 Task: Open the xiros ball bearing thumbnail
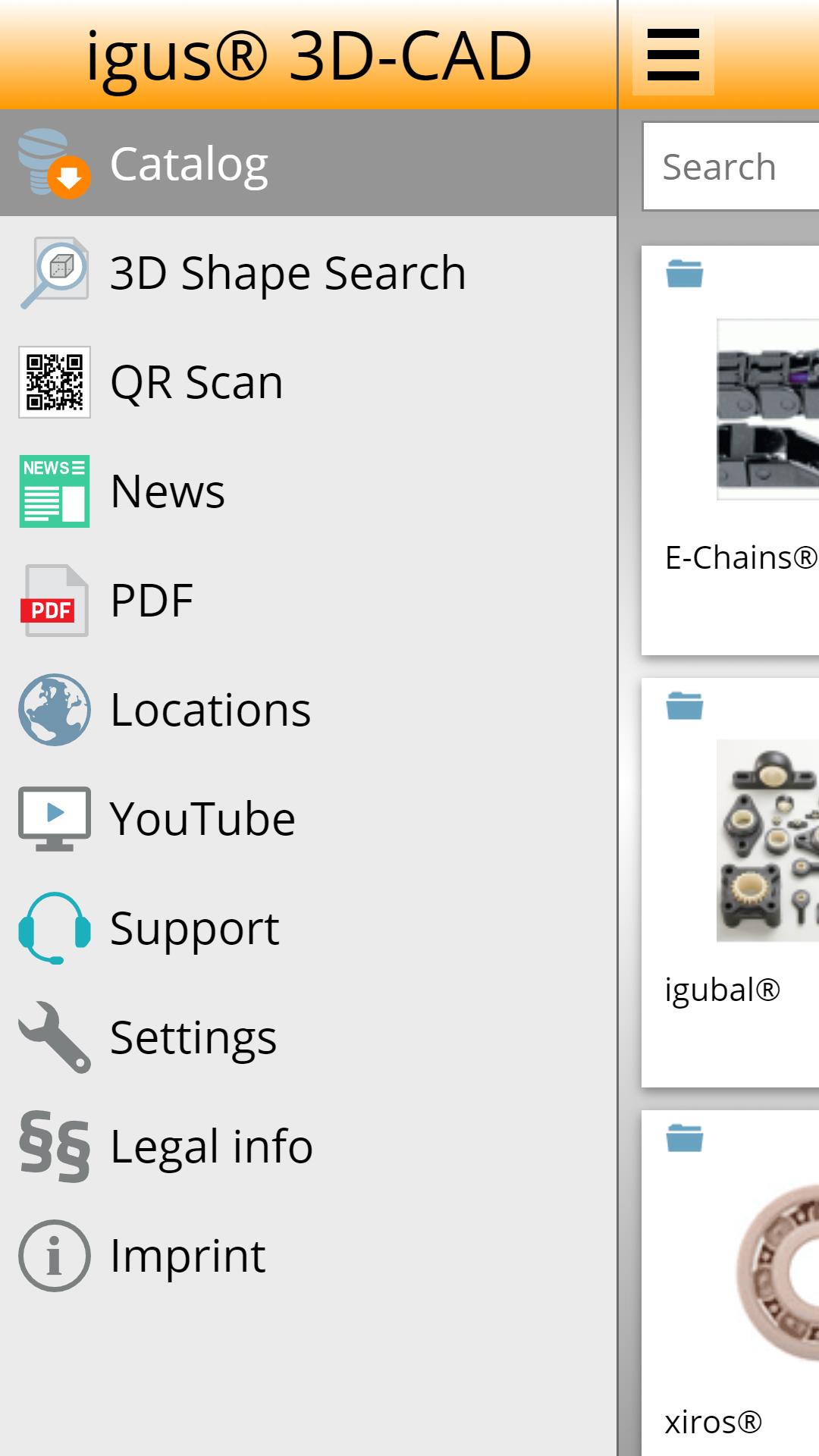point(777,1274)
